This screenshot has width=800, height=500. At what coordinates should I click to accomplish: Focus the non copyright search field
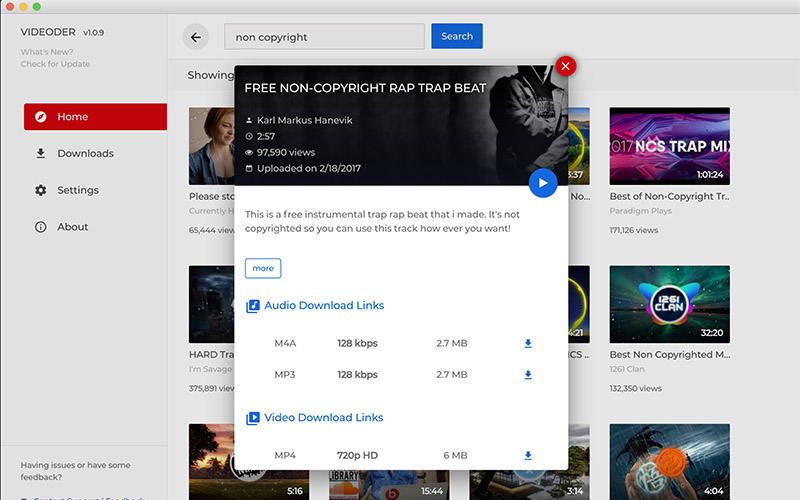coord(324,37)
